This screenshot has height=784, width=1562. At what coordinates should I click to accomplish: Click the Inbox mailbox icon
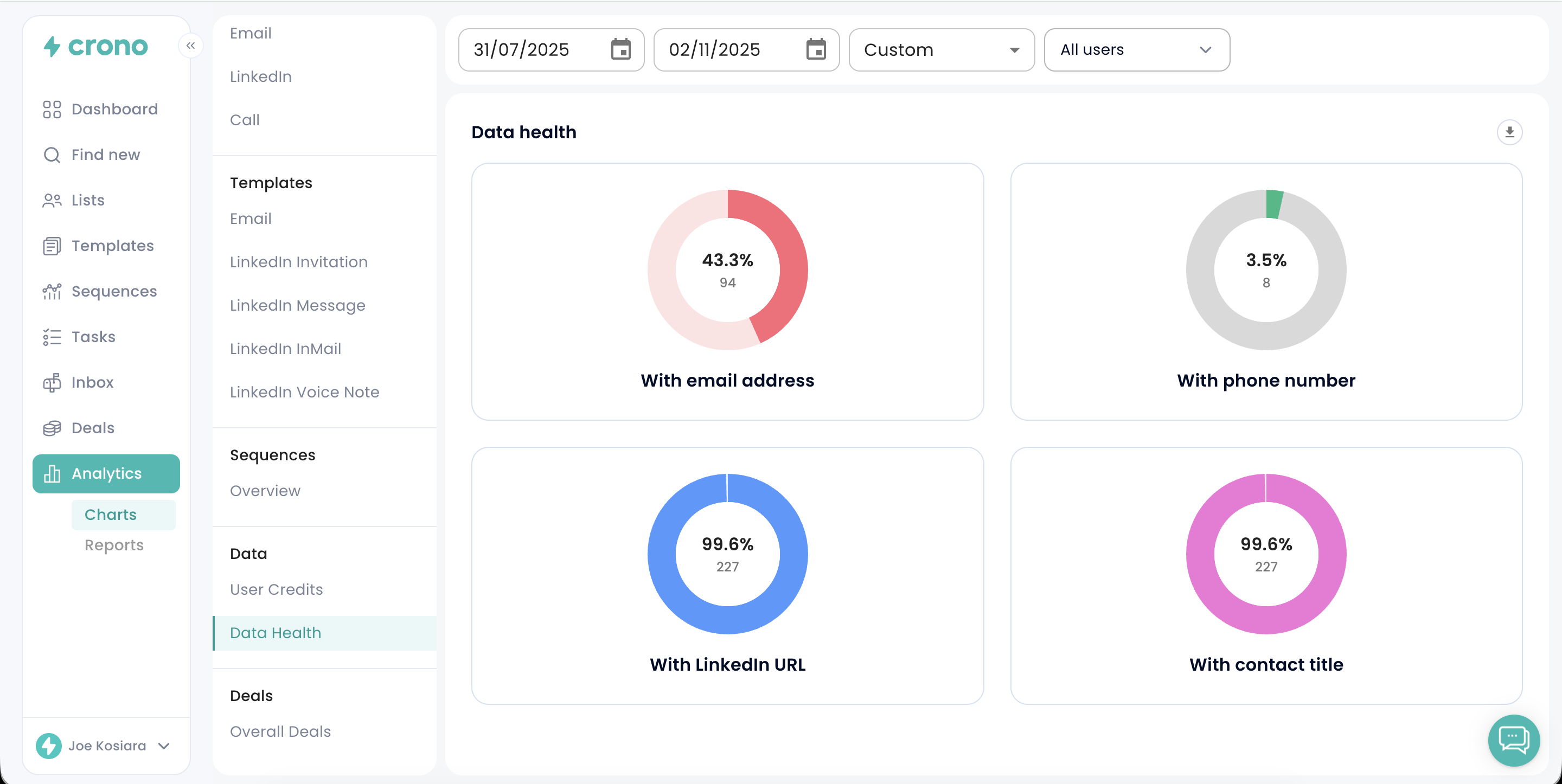(x=52, y=383)
